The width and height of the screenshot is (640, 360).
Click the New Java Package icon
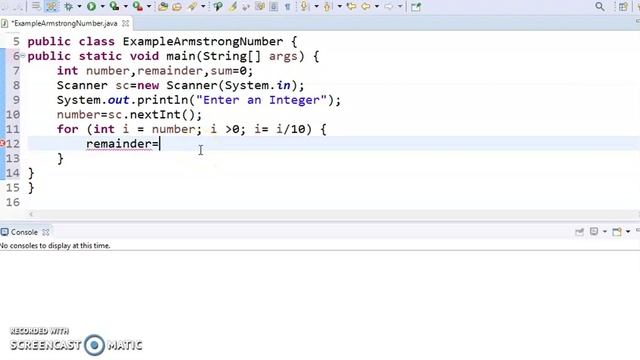point(163,7)
